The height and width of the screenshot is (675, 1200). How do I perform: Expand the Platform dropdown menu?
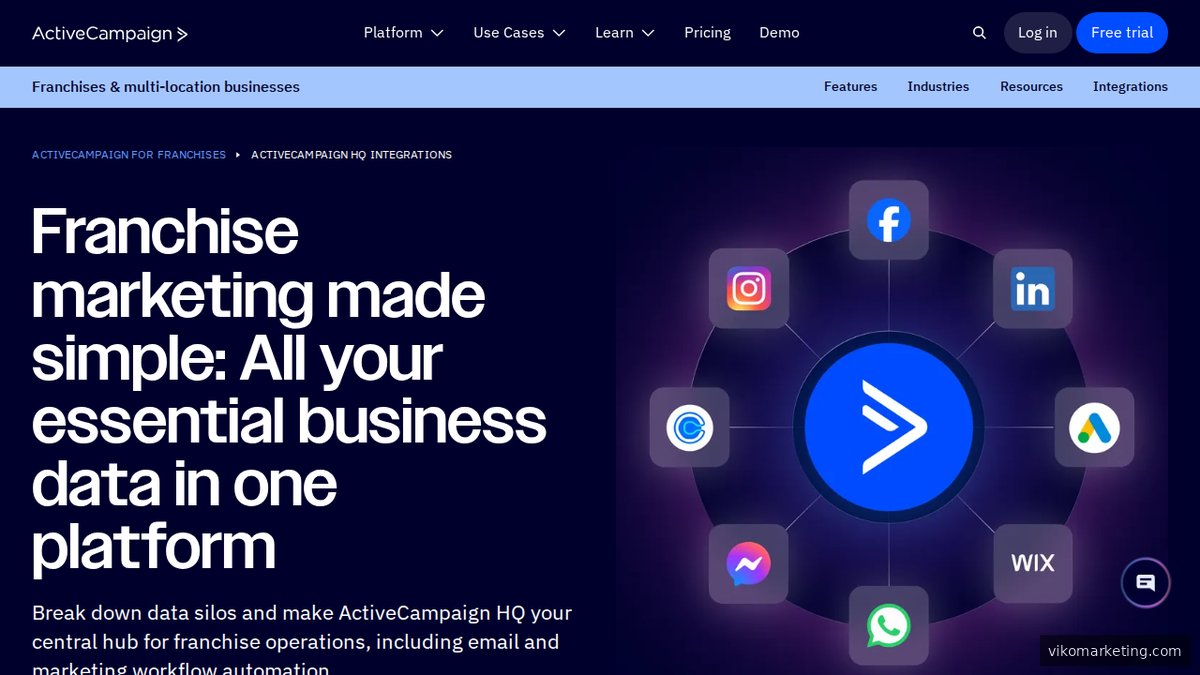click(404, 33)
